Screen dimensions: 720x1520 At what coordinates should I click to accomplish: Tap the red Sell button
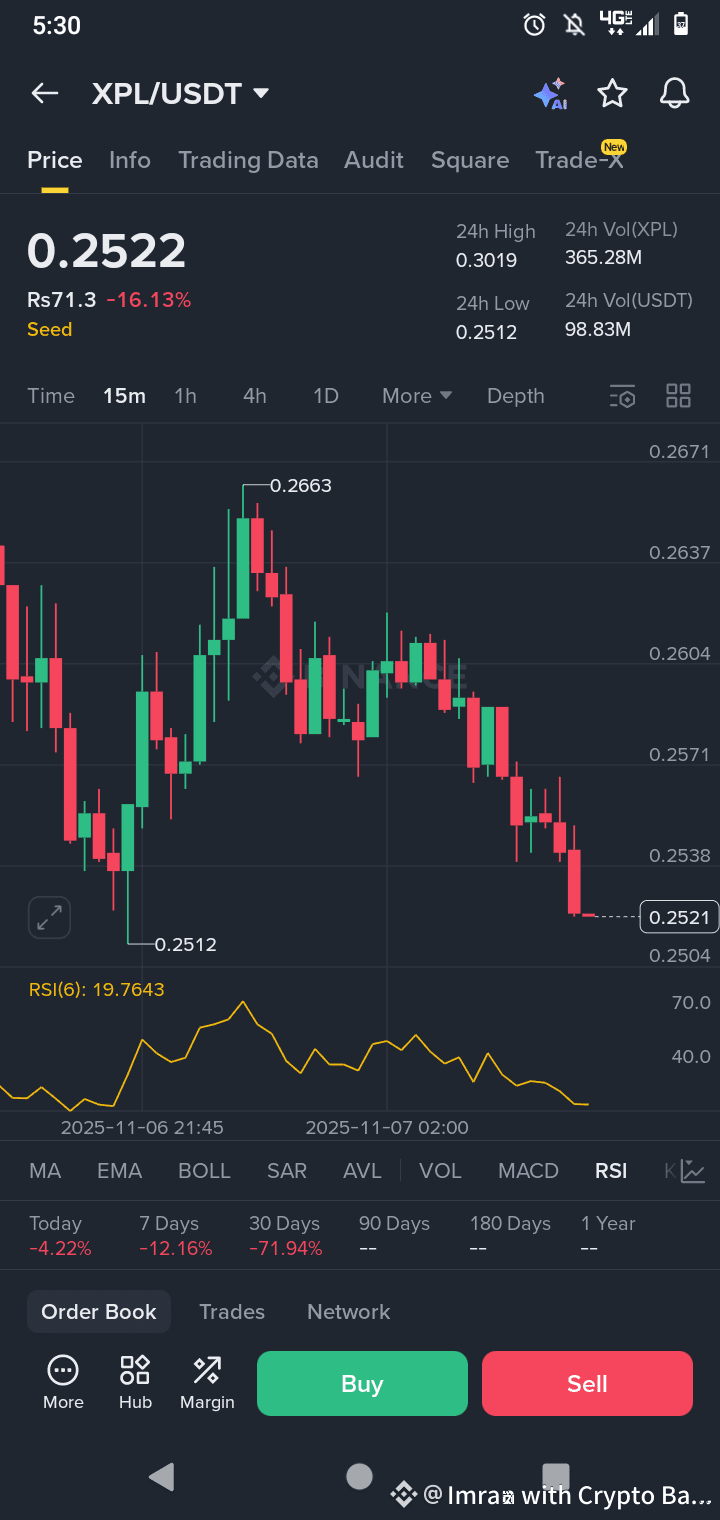(x=587, y=1384)
